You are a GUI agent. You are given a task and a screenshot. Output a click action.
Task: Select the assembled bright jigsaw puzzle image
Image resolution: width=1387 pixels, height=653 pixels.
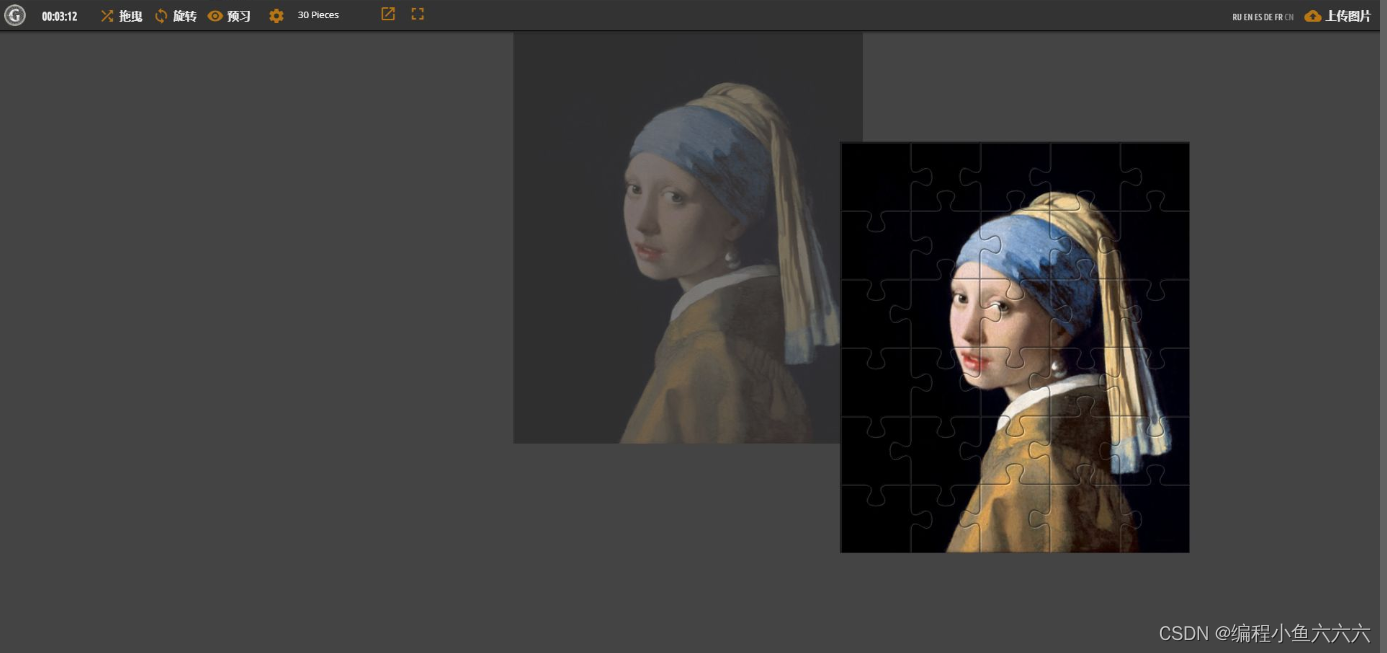coord(1015,347)
